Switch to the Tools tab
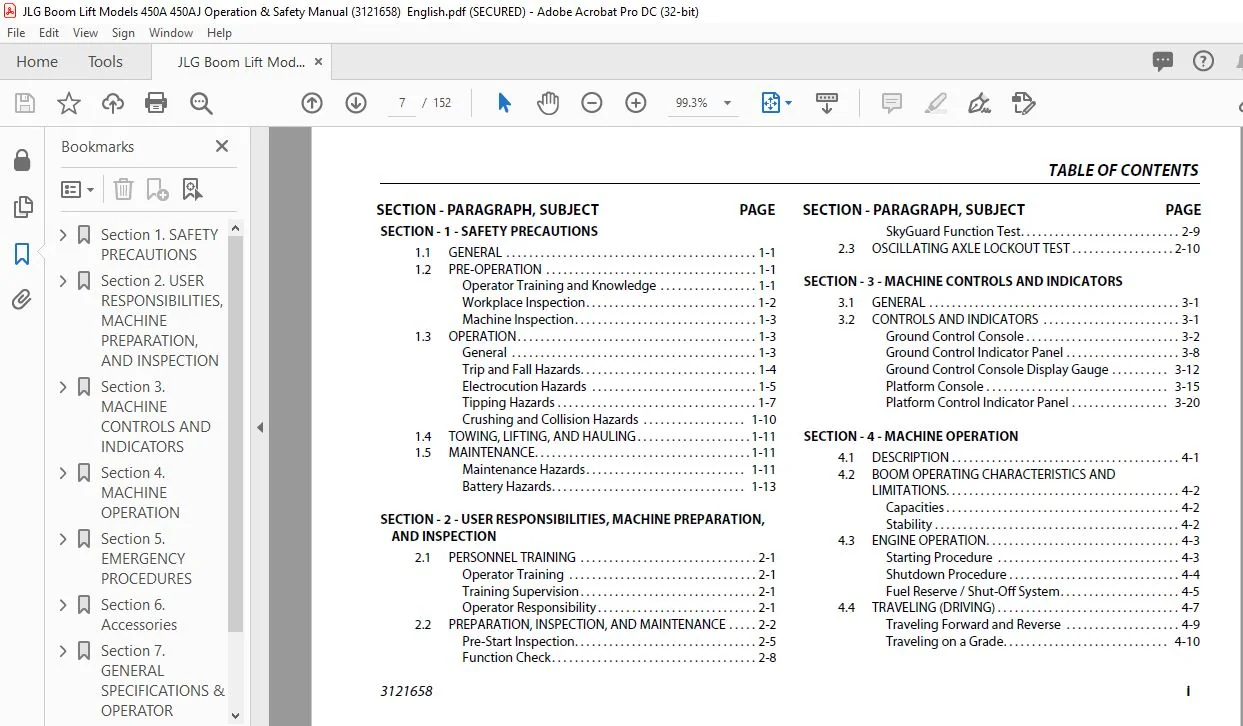 [x=105, y=61]
